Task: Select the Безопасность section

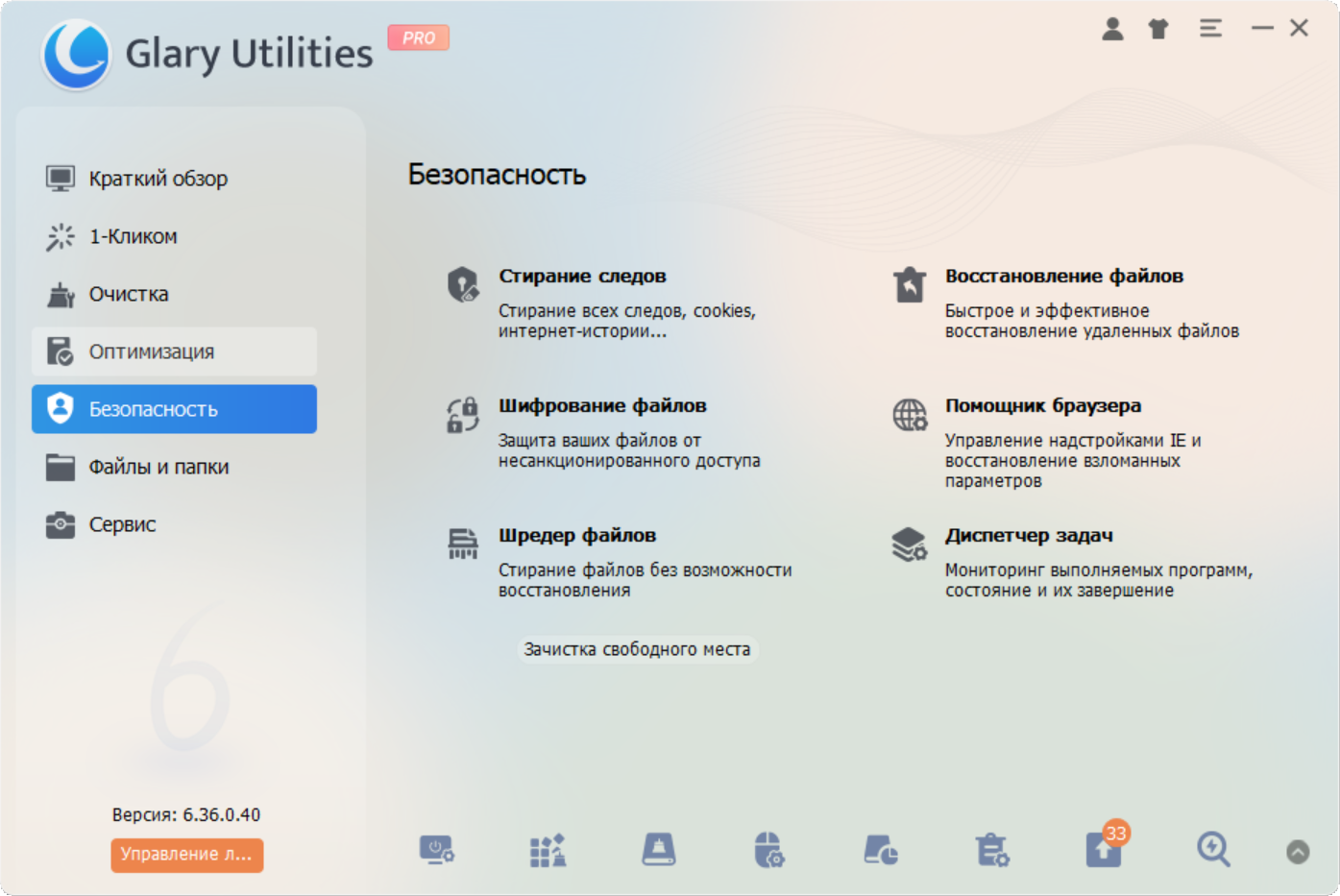Action: pos(174,409)
